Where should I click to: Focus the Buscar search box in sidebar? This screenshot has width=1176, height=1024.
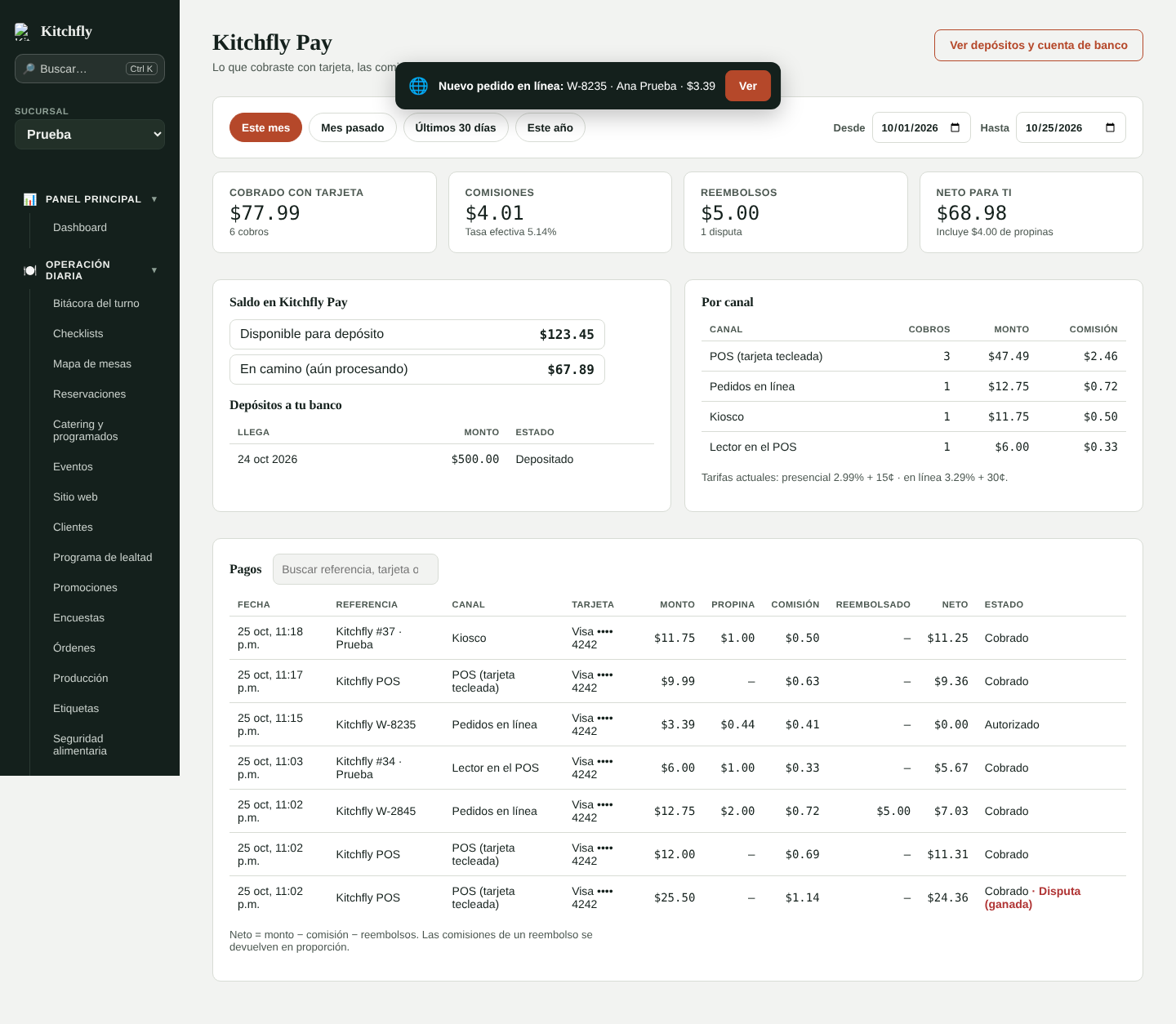[x=90, y=69]
